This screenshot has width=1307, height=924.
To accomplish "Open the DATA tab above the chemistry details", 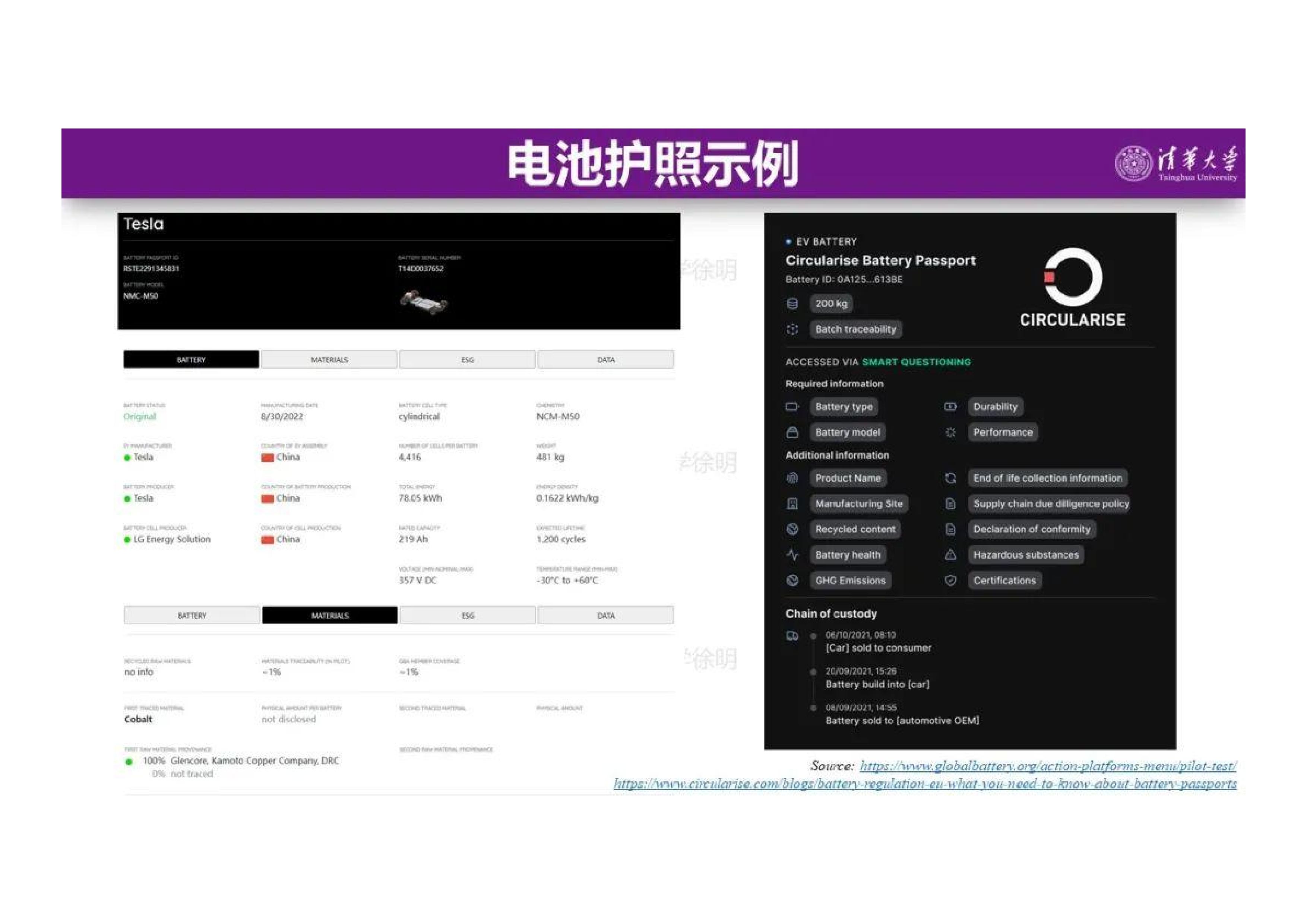I will [x=606, y=360].
